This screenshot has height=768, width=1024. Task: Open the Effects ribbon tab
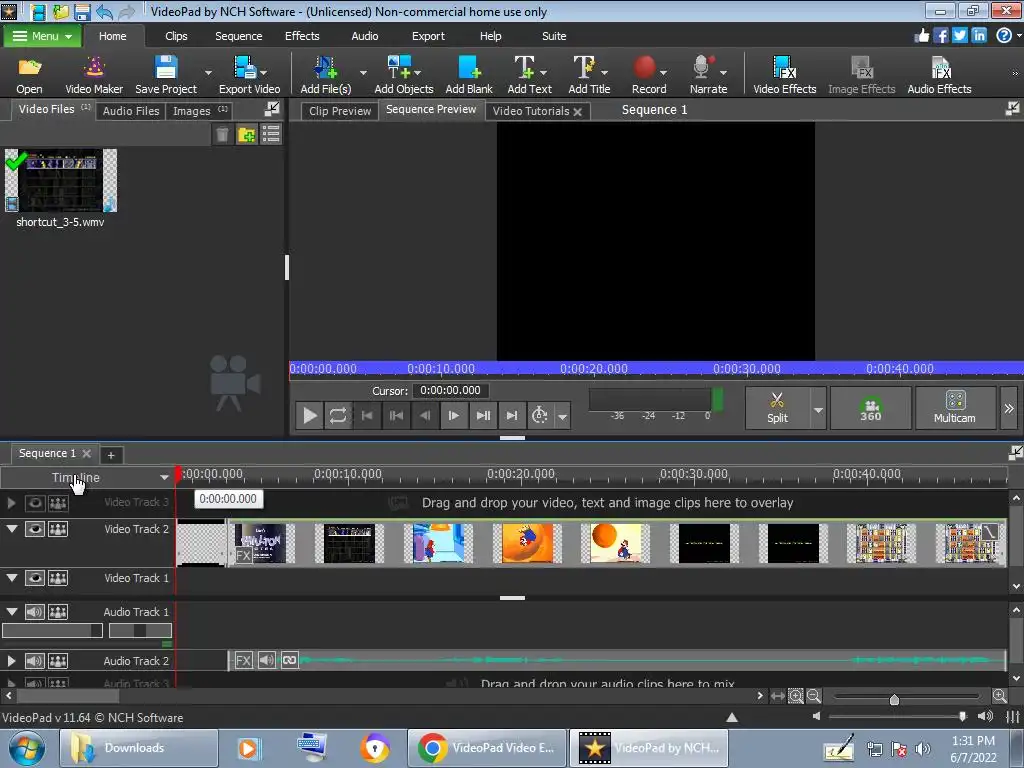tap(302, 36)
